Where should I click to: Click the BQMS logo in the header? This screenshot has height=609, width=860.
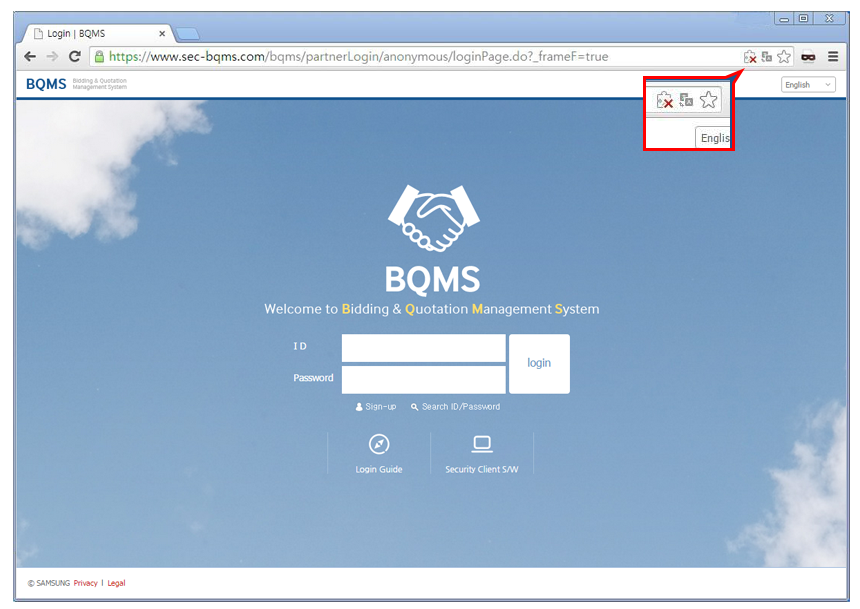[x=44, y=84]
